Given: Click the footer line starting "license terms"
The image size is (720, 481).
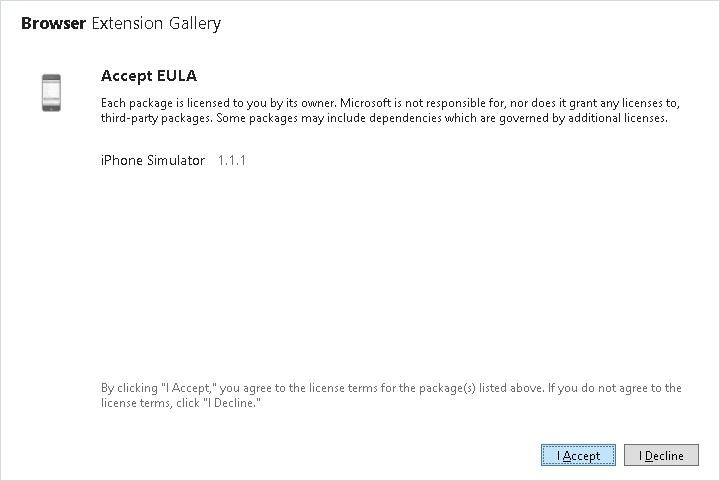Looking at the screenshot, I should (x=181, y=403).
